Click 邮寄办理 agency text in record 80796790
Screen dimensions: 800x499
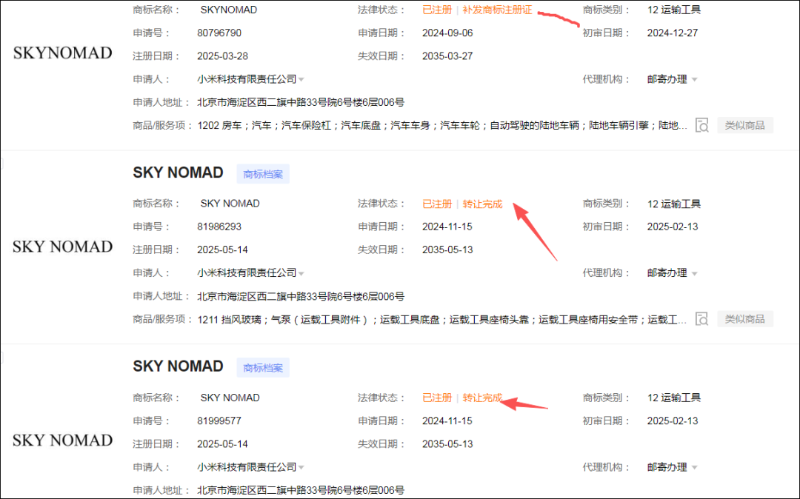tap(667, 79)
